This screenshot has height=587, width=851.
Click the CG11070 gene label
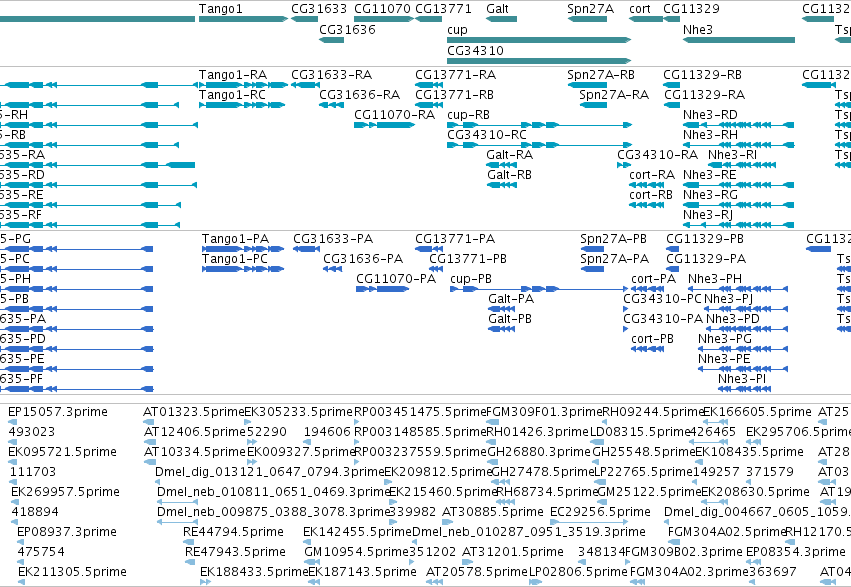click(x=382, y=9)
